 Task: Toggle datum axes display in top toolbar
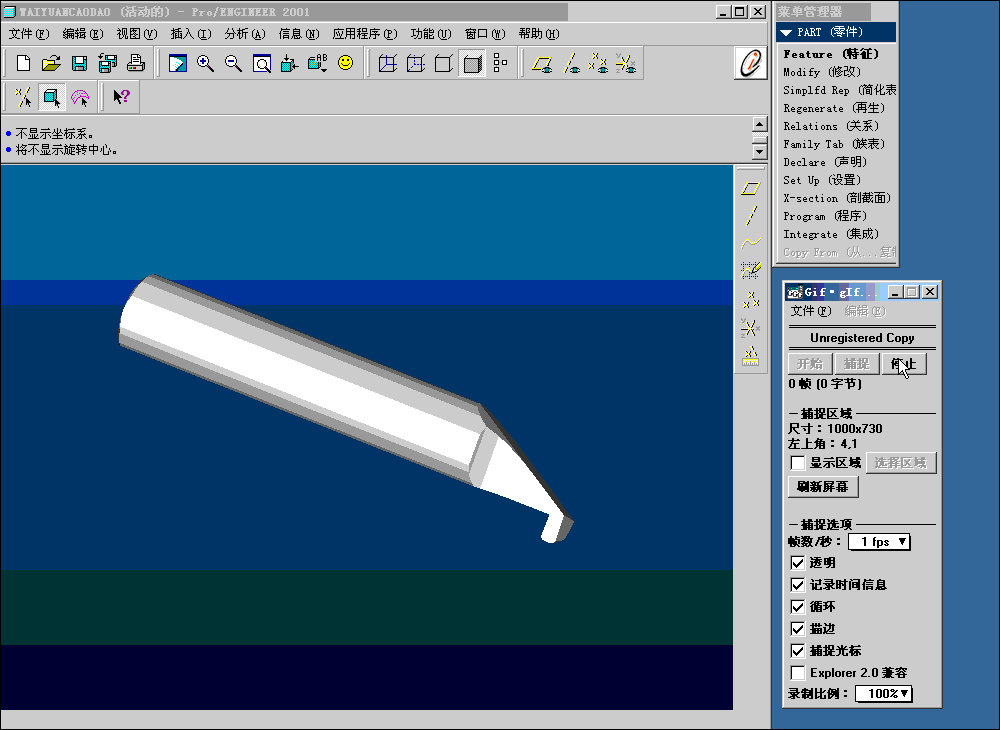pyautogui.click(x=570, y=63)
